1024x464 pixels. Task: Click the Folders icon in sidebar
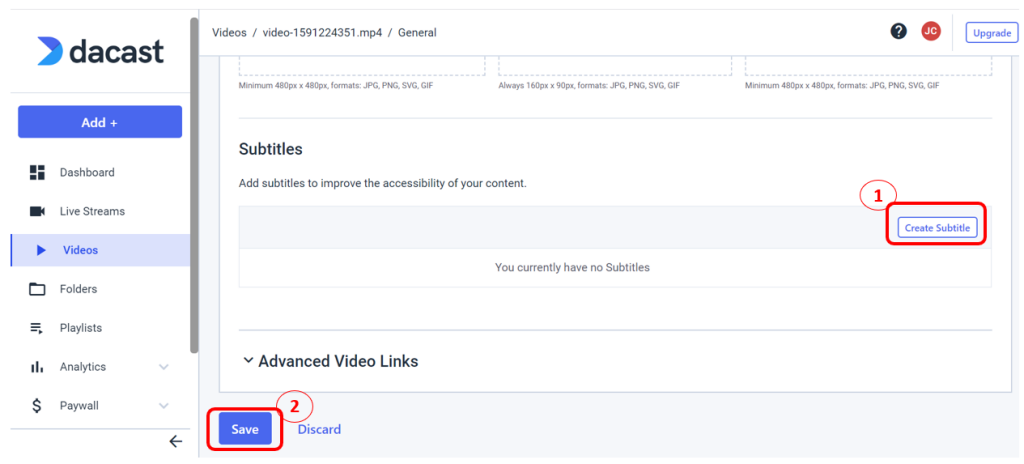tap(37, 289)
